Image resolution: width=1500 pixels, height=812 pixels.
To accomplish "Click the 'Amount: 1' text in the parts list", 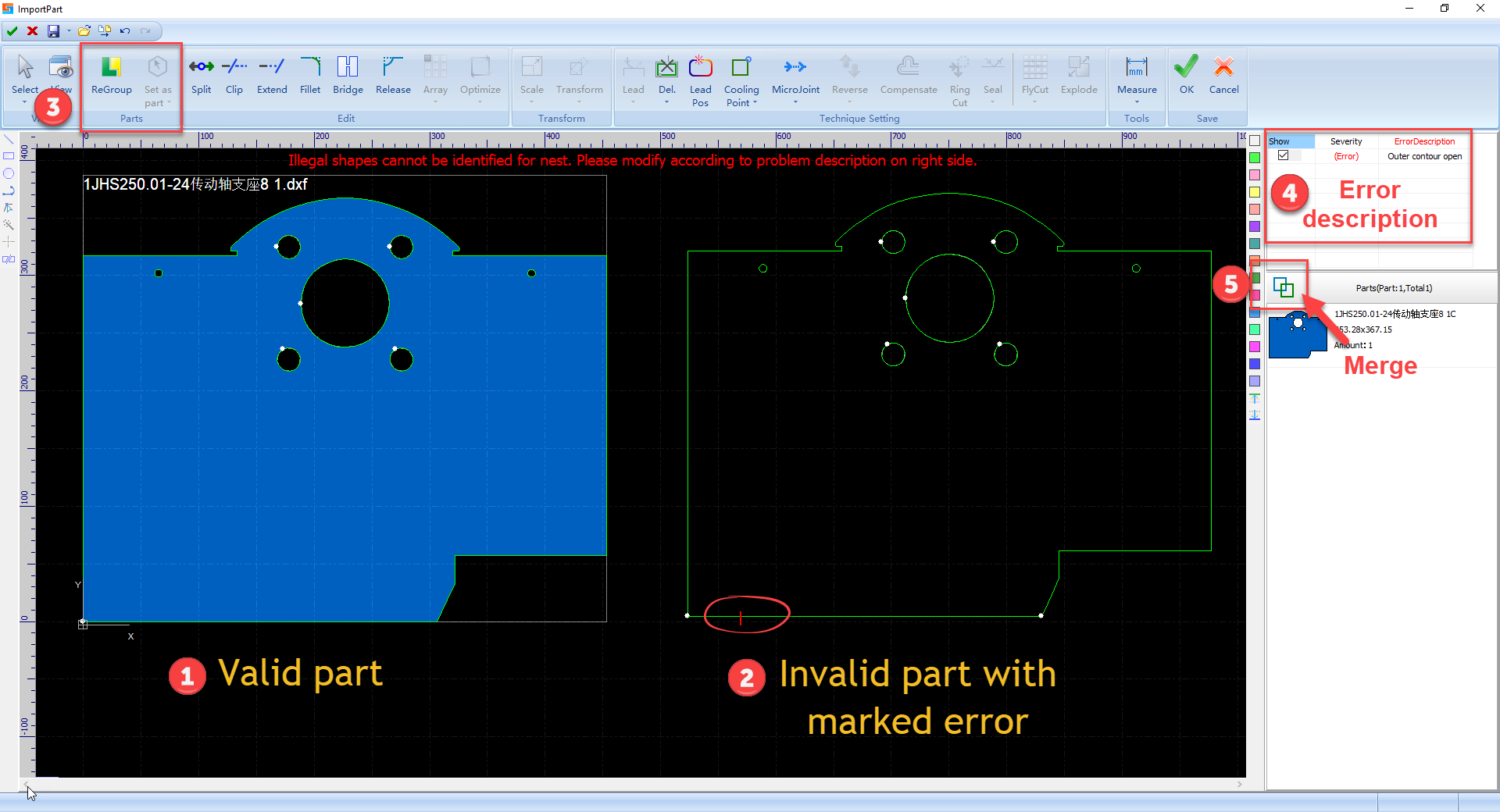I will [x=1353, y=345].
